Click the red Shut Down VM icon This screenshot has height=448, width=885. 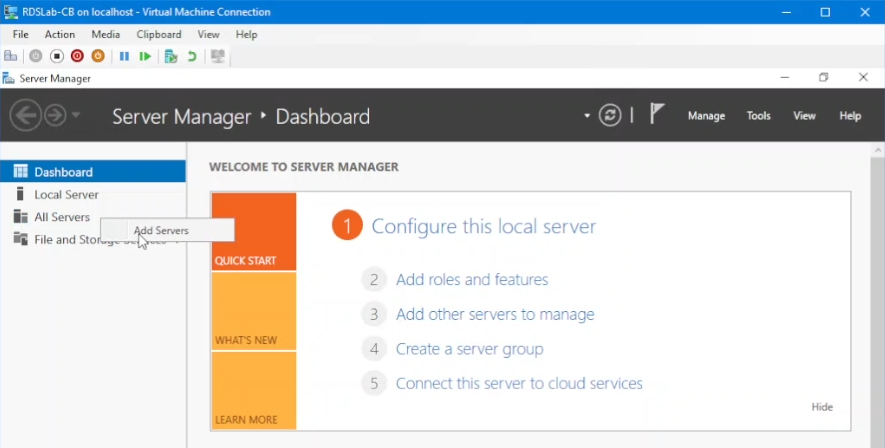[x=77, y=57]
